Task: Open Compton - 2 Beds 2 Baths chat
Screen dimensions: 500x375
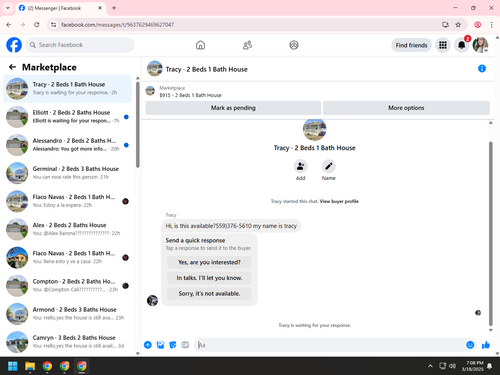Action: click(67, 286)
